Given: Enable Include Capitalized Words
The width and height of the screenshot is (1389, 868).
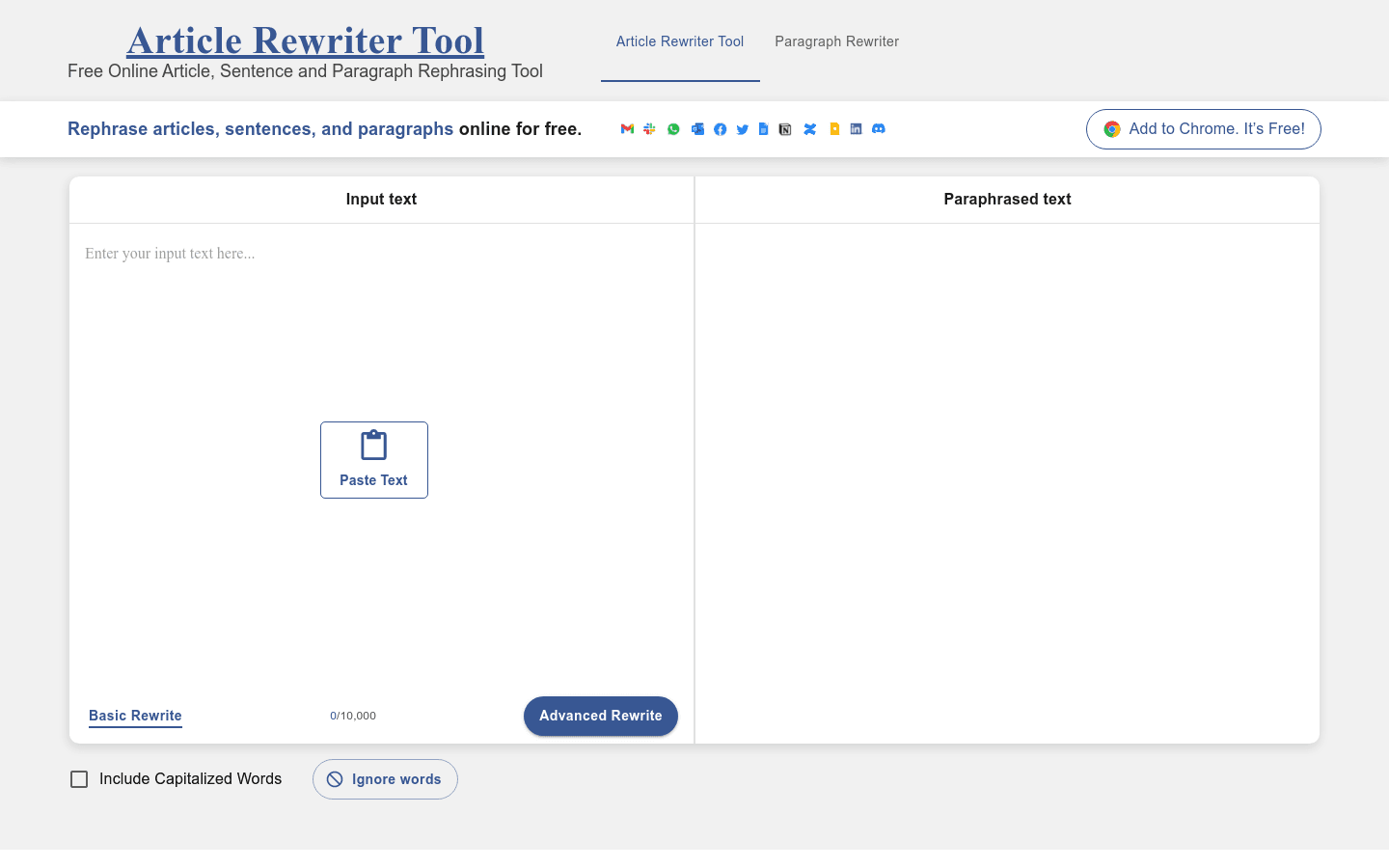Looking at the screenshot, I should (79, 778).
